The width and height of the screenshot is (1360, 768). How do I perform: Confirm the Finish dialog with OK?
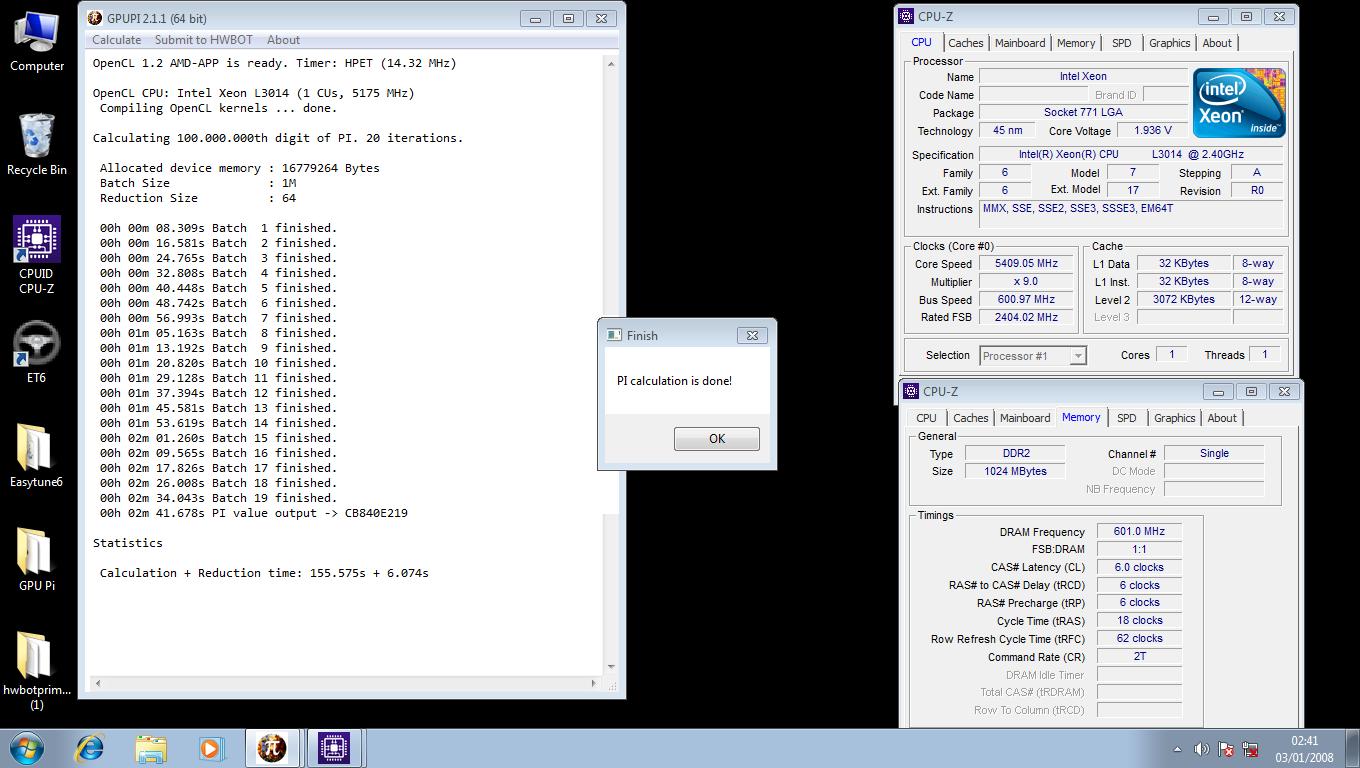717,439
